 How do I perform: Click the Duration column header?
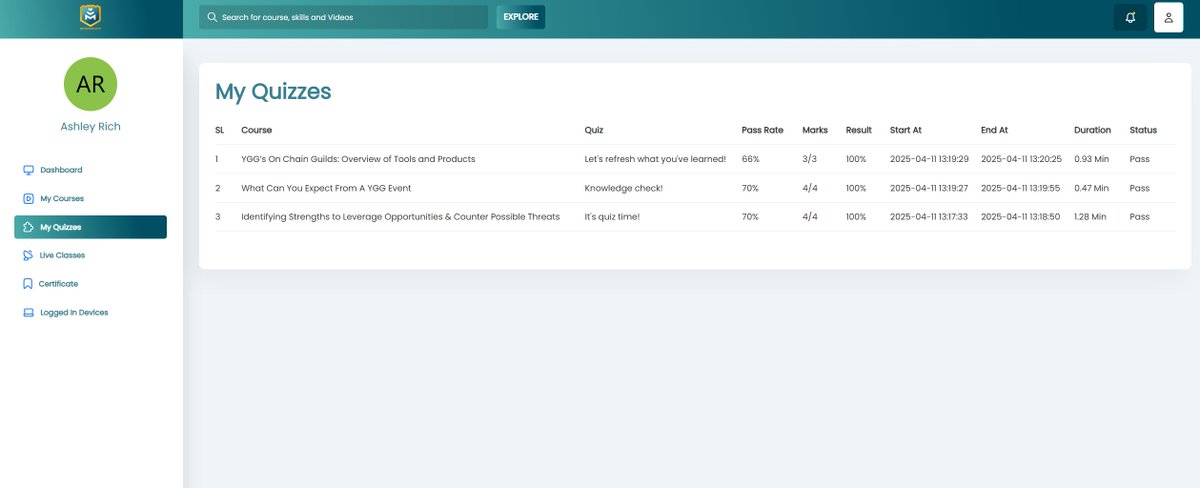pos(1092,130)
